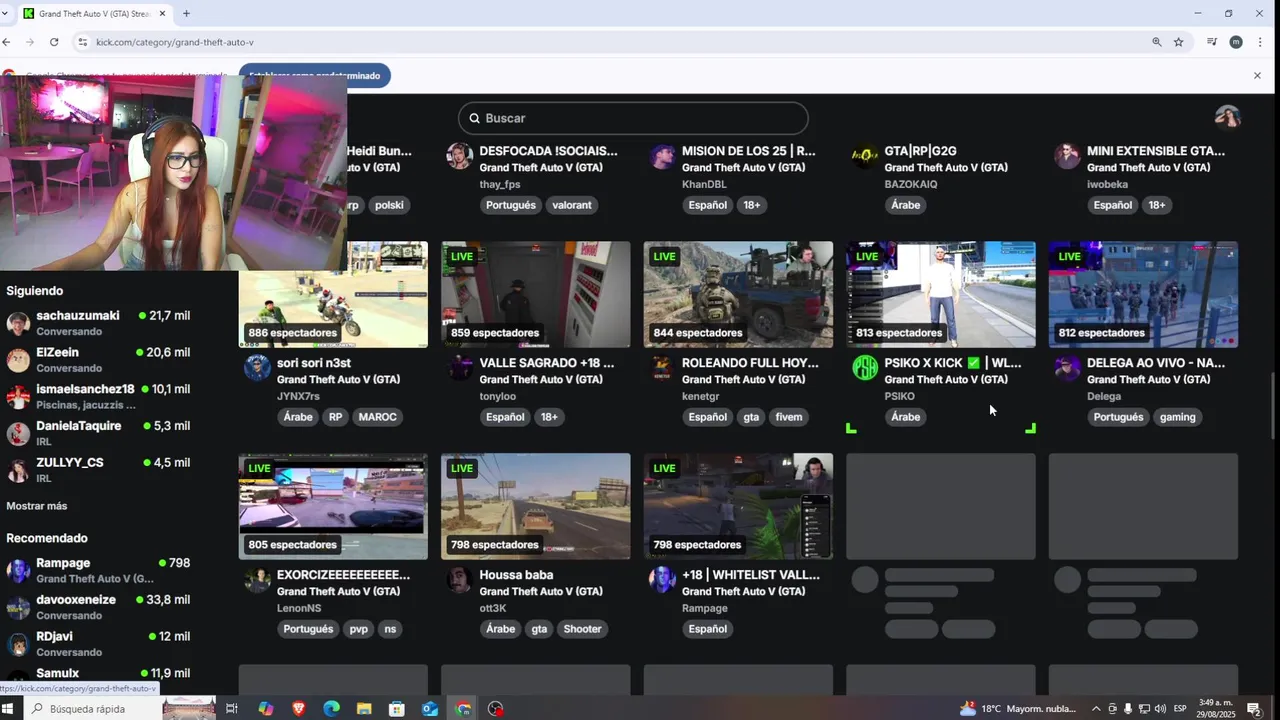Open thay_fps channel avatar
1280x720 pixels.
pyautogui.click(x=460, y=156)
